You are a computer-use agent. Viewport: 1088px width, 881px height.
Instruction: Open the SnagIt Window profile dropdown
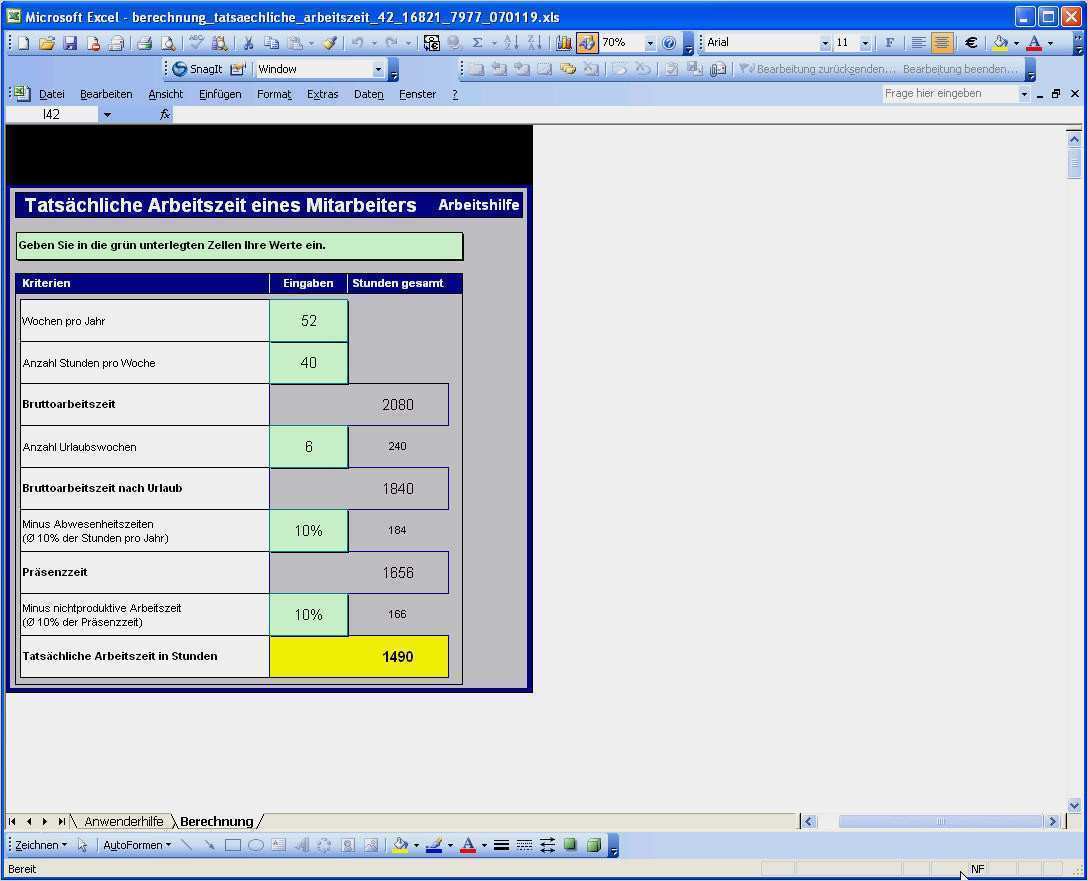tap(378, 69)
